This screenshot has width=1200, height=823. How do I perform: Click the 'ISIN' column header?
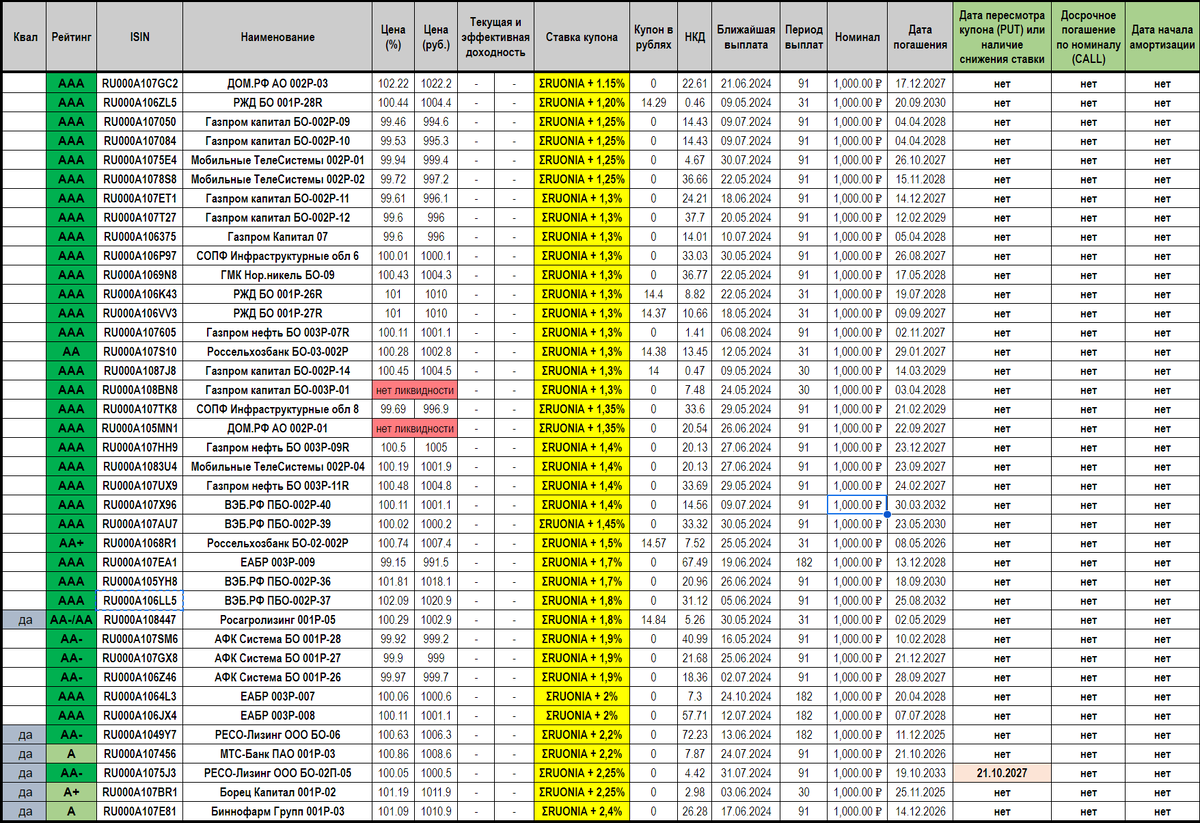coord(139,37)
